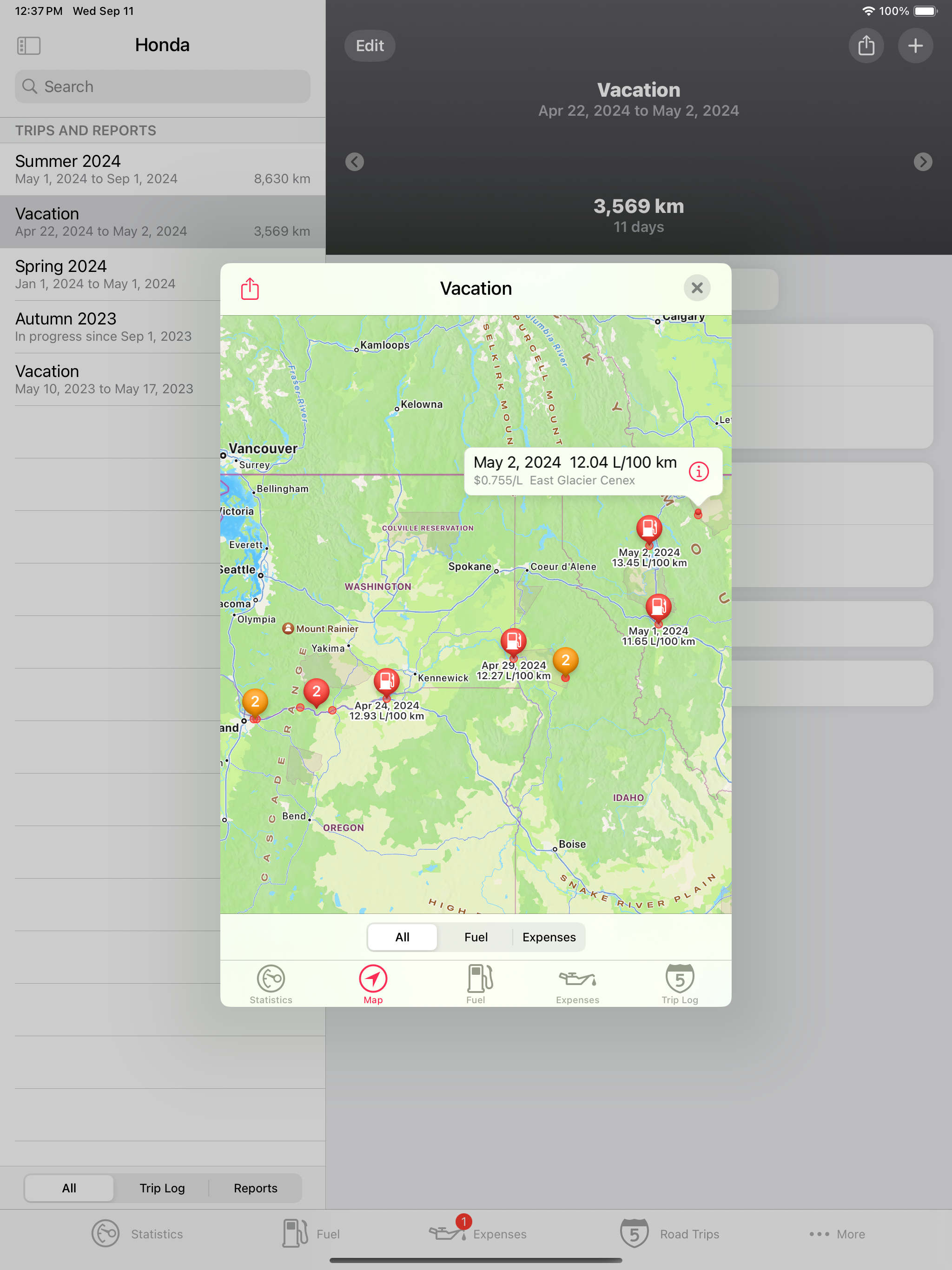This screenshot has width=952, height=1270.
Task: Open Road Trips in the bottom tab bar
Action: (669, 1234)
